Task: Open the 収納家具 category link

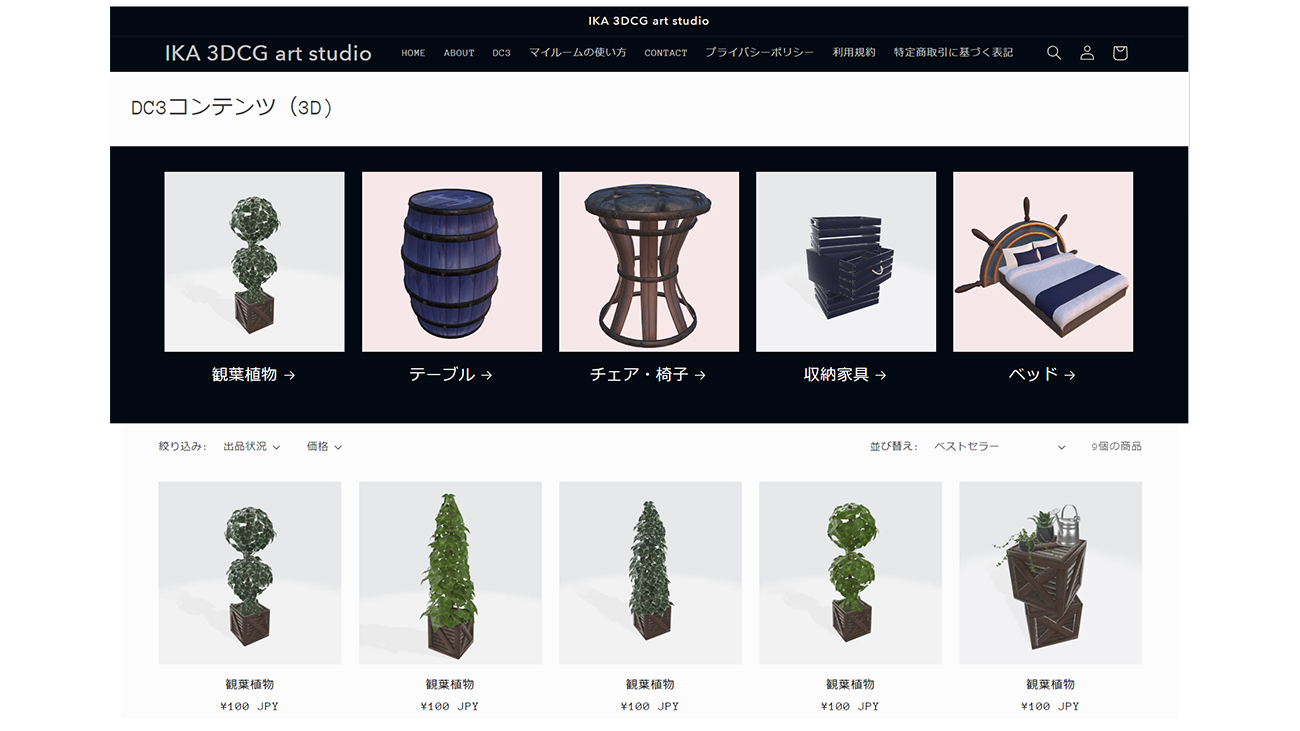Action: [x=845, y=375]
